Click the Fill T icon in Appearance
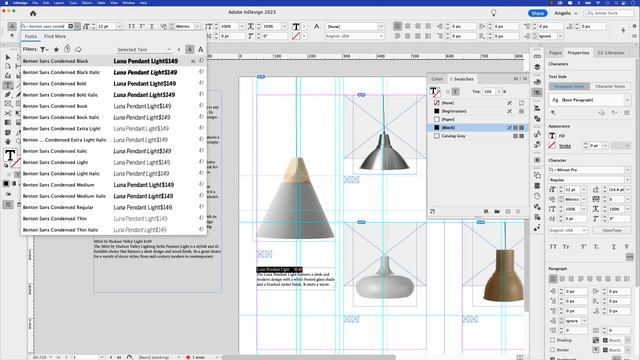Screen dimensions: 640x360 (x=552, y=136)
